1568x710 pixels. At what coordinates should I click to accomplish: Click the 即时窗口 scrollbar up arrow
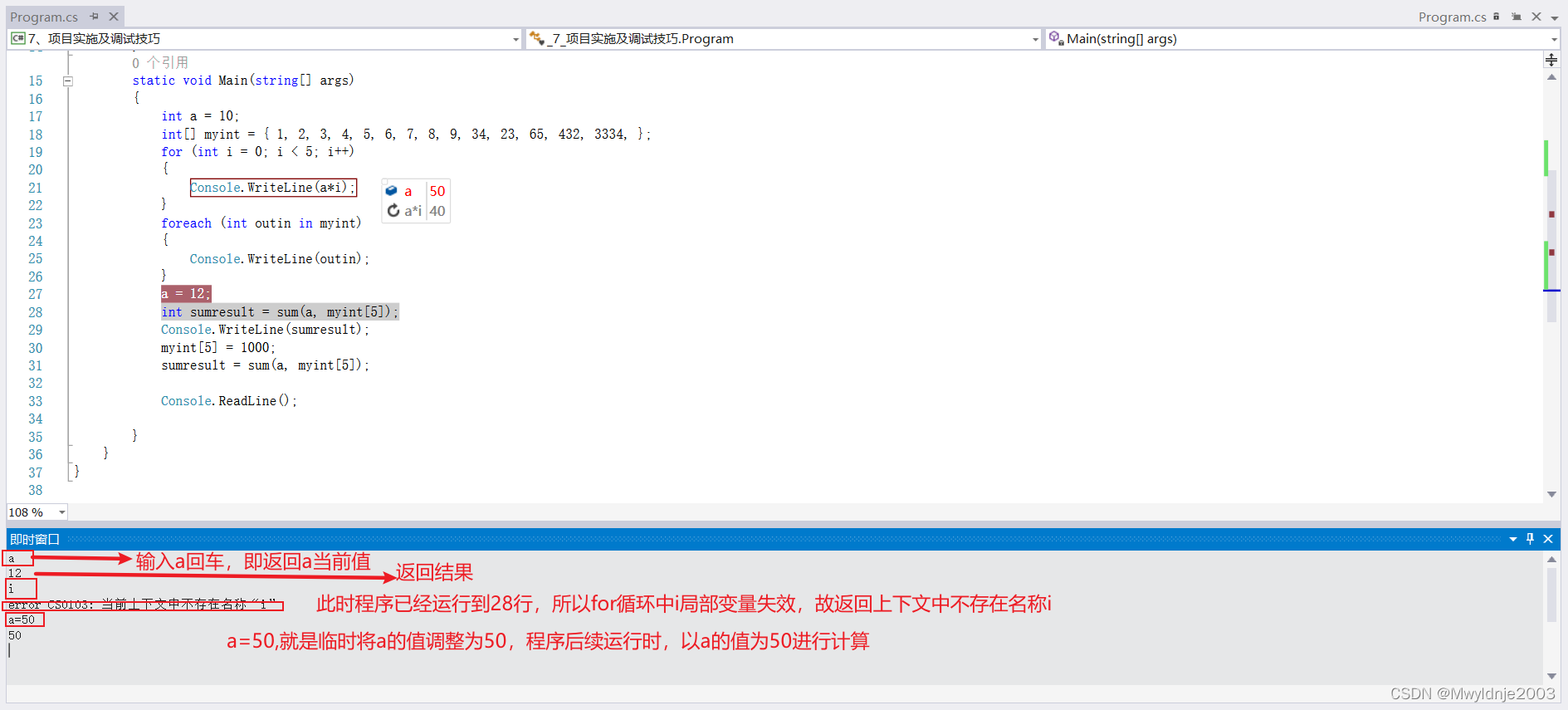tap(1551, 559)
